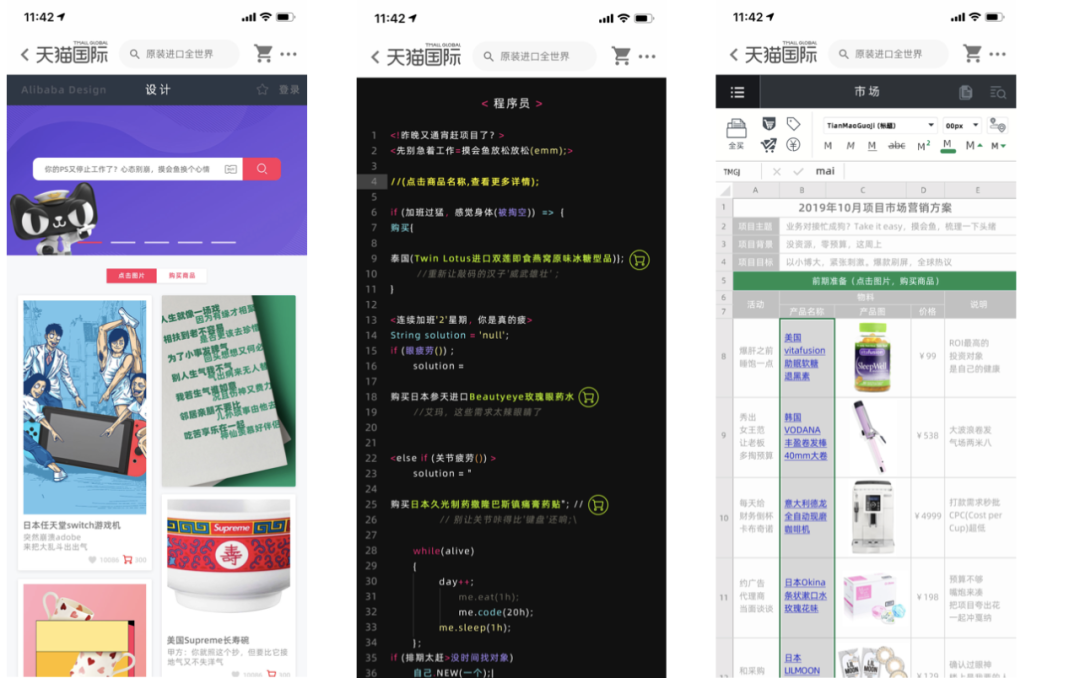Click the green underlined M color swatch
The height and width of the screenshot is (678, 1080).
[947, 146]
